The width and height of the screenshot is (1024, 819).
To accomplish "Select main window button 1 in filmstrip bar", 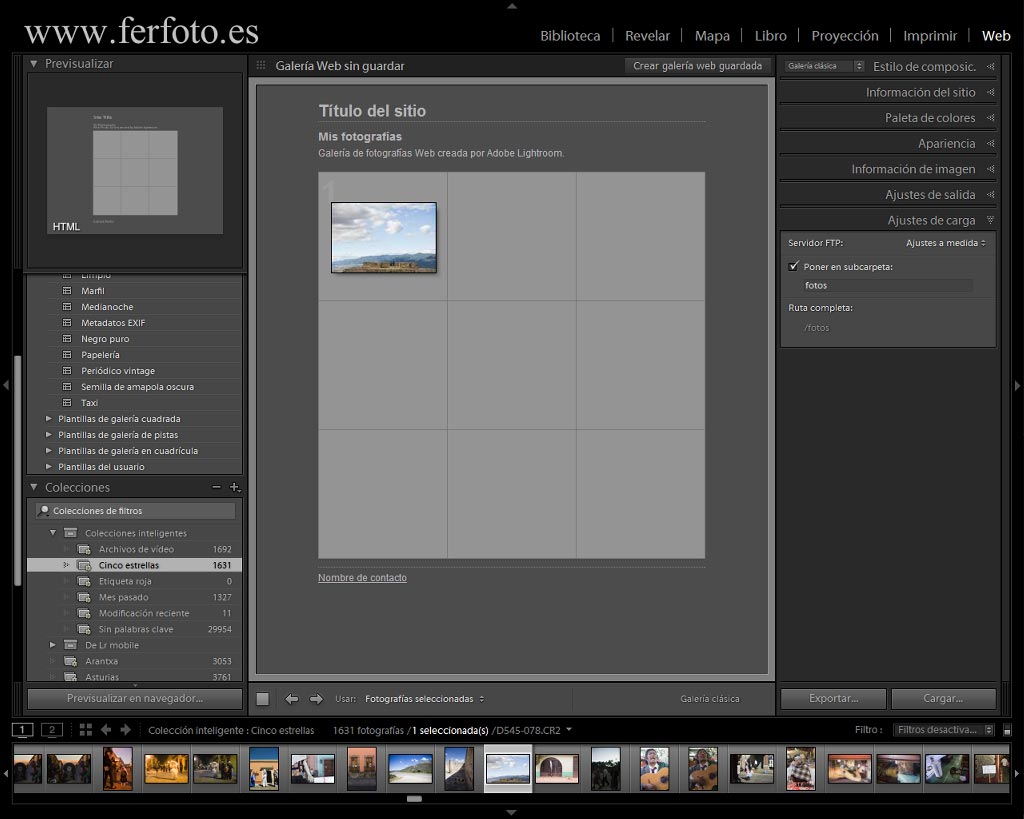I will pos(22,730).
